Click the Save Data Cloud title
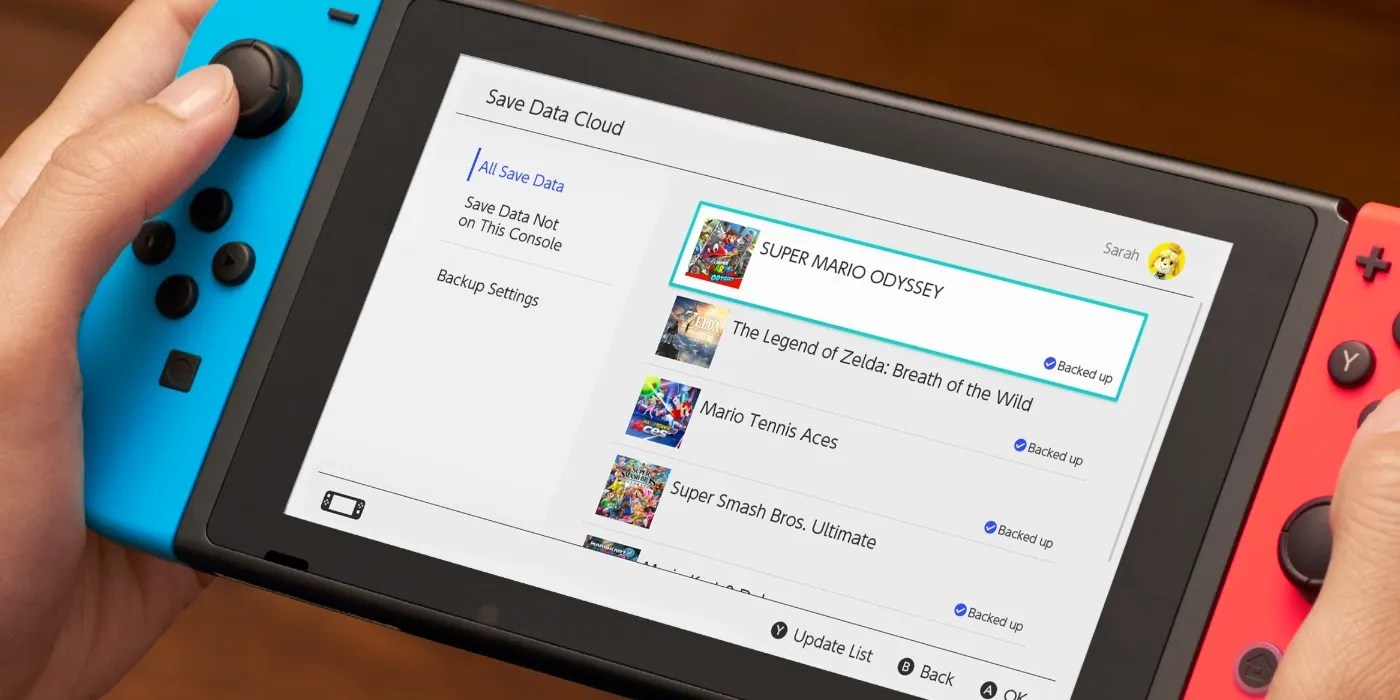 (x=554, y=112)
